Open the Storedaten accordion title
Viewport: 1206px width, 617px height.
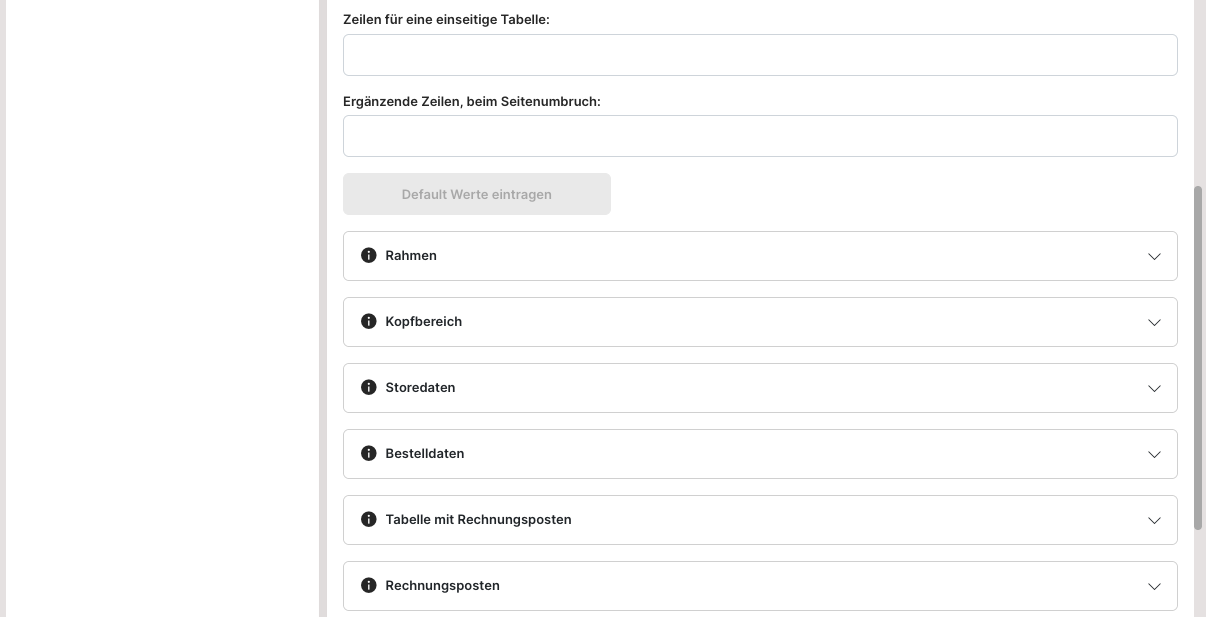(x=420, y=388)
